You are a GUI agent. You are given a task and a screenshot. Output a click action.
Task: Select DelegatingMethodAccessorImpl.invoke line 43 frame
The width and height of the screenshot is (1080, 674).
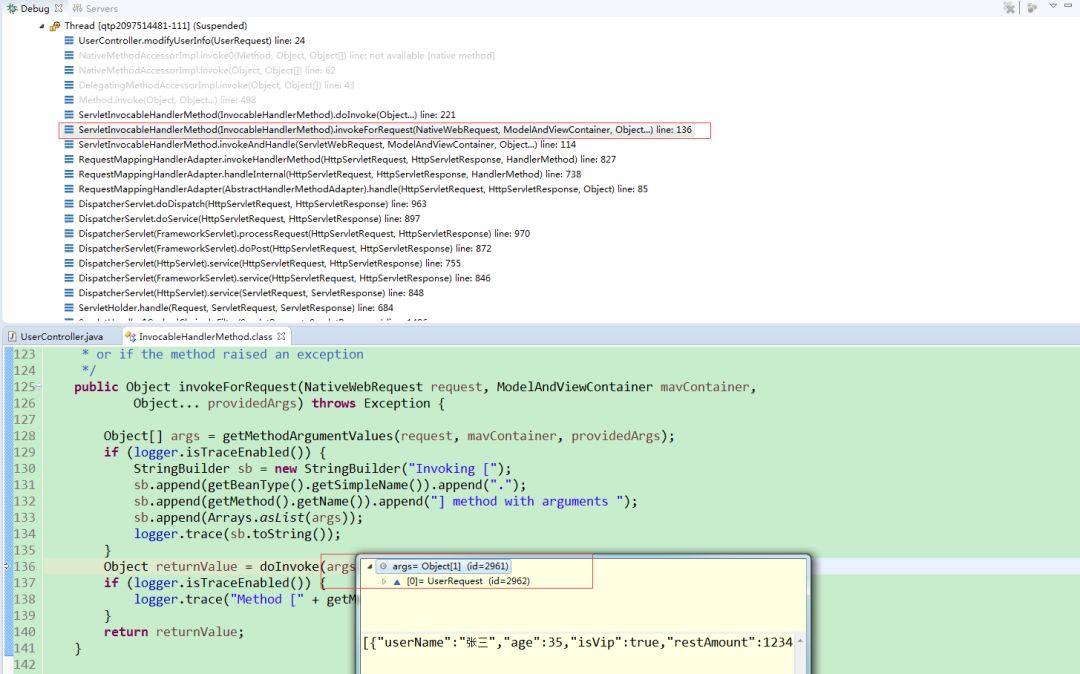pyautogui.click(x=216, y=85)
